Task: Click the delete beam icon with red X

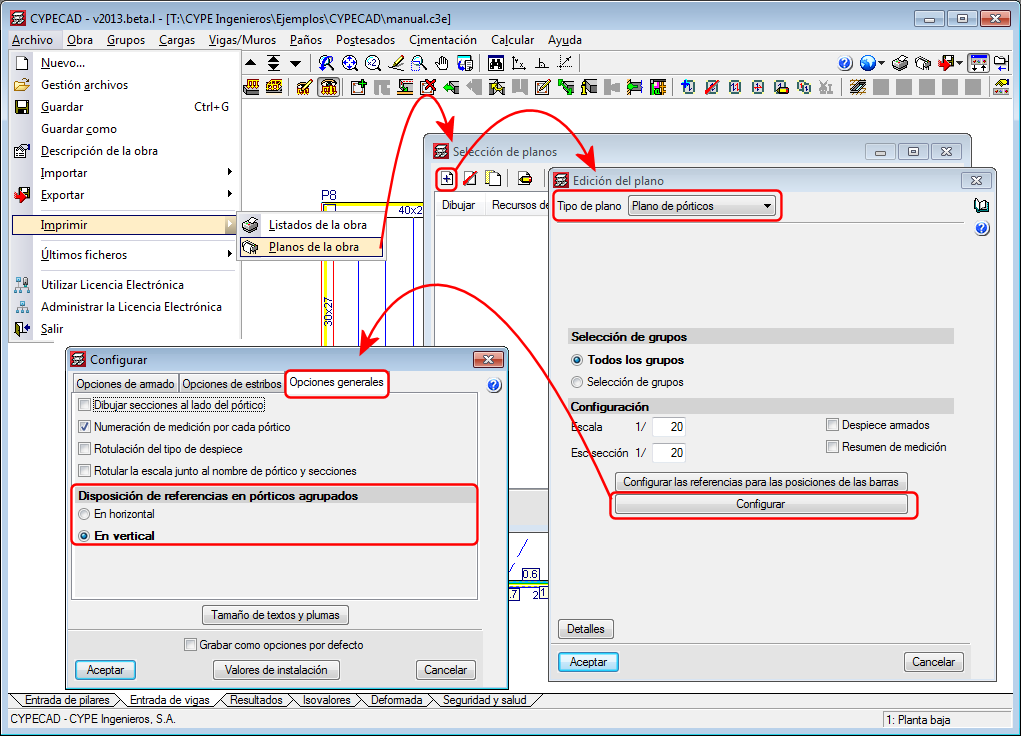Action: [x=428, y=87]
